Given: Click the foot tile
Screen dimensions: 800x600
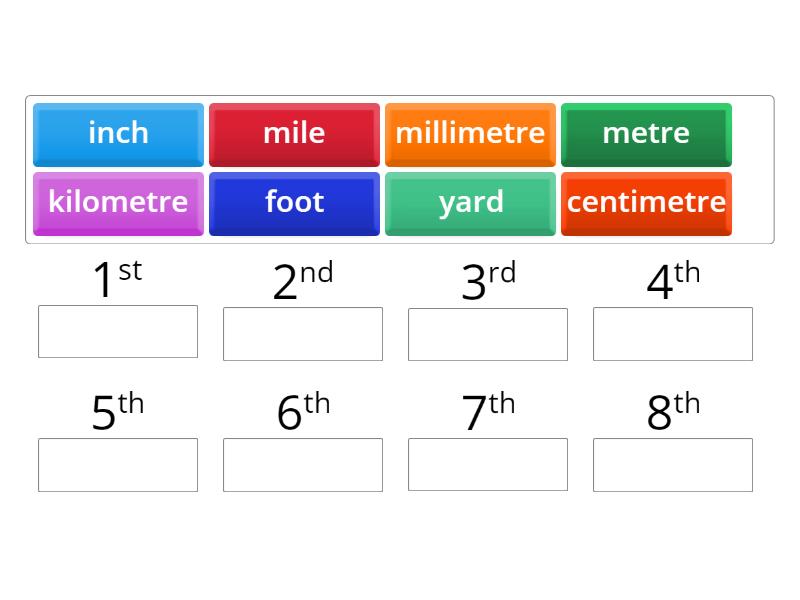Looking at the screenshot, I should pos(294,202).
